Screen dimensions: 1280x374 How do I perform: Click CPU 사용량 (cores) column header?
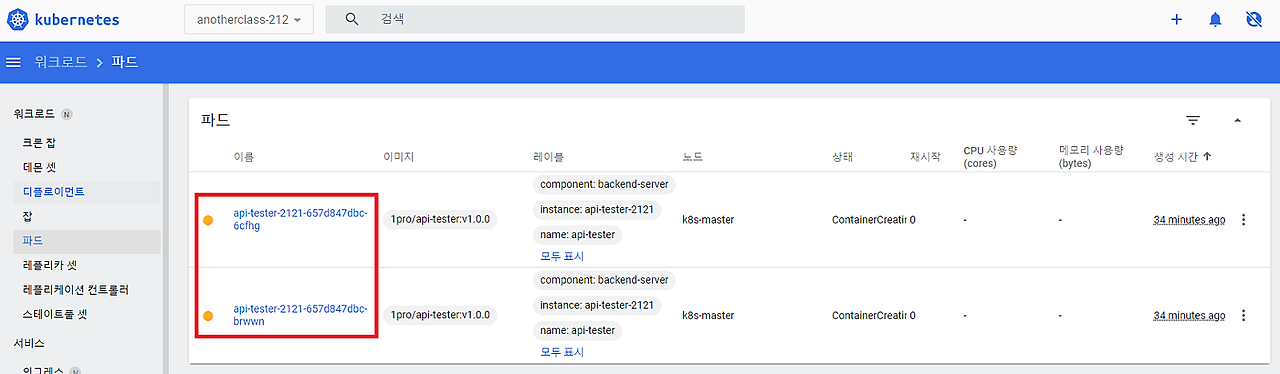pos(990,157)
